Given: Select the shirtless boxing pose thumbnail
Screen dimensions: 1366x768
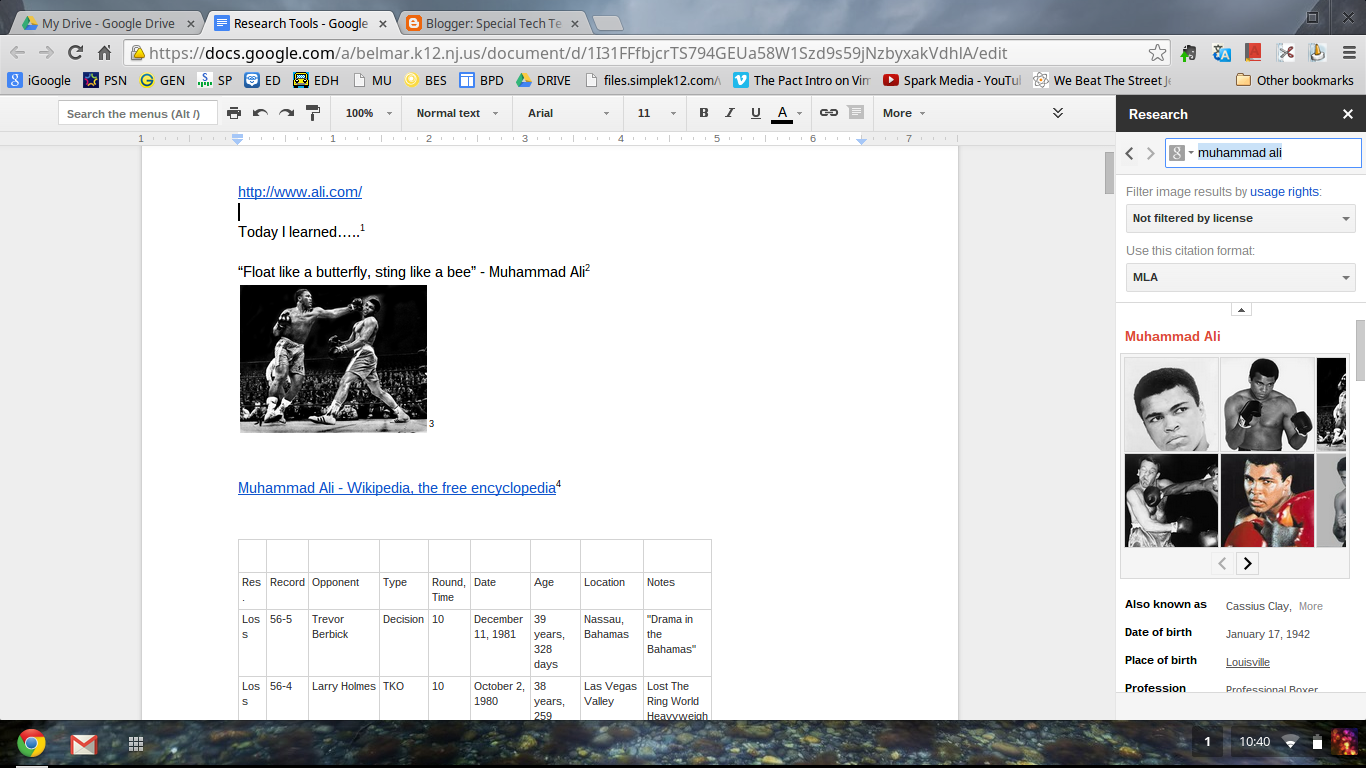Looking at the screenshot, I should coord(1267,404).
